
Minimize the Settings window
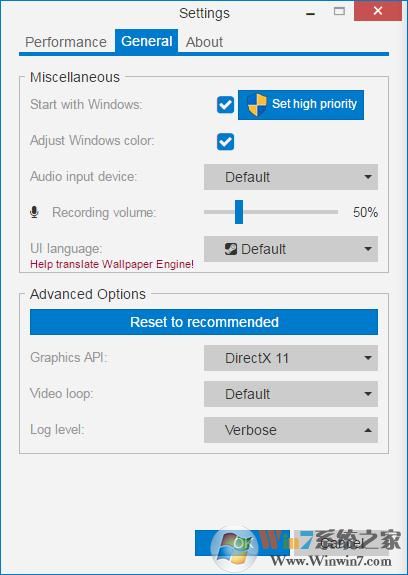tap(310, 14)
